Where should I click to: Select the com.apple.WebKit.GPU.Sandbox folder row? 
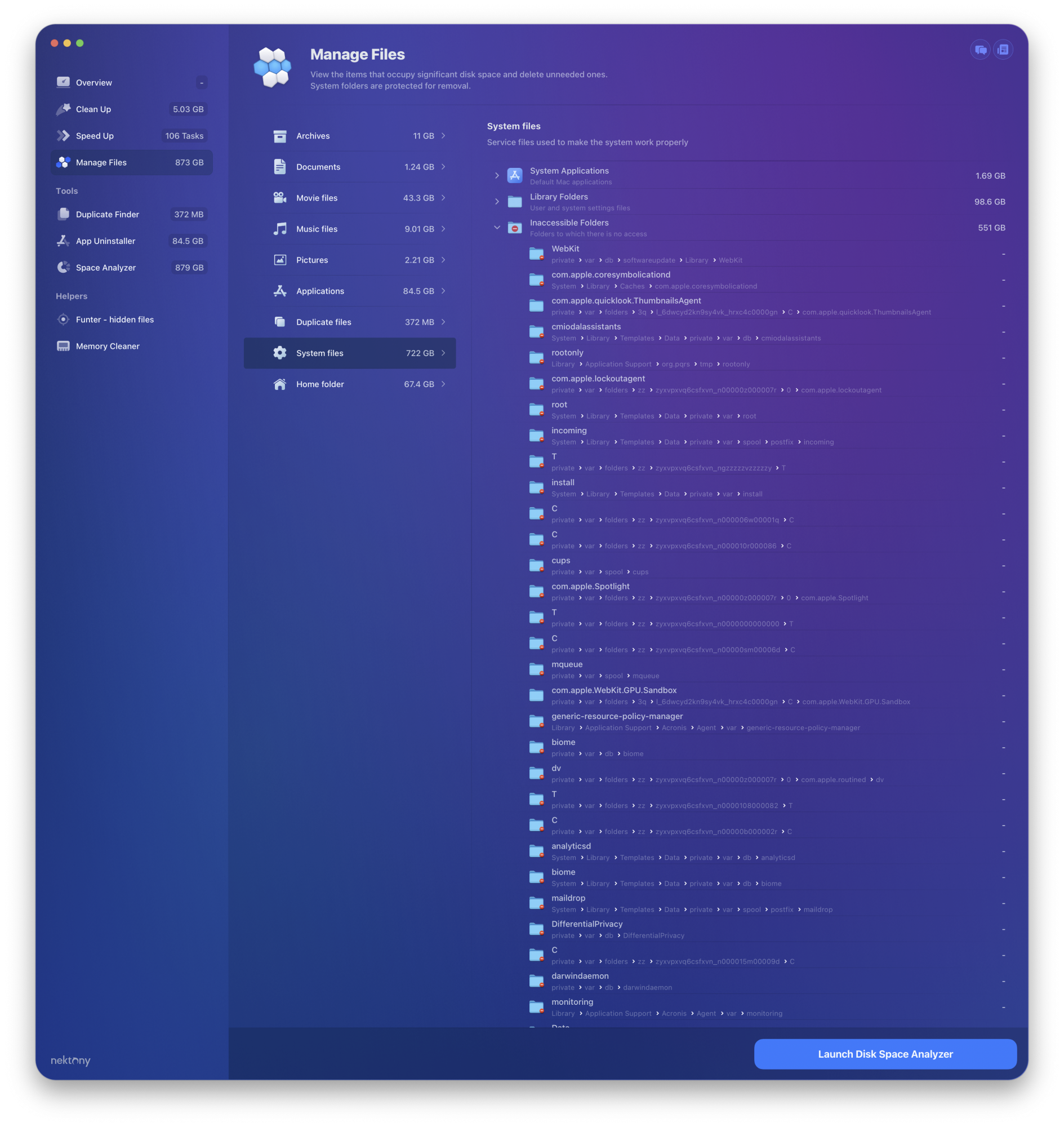click(x=766, y=696)
